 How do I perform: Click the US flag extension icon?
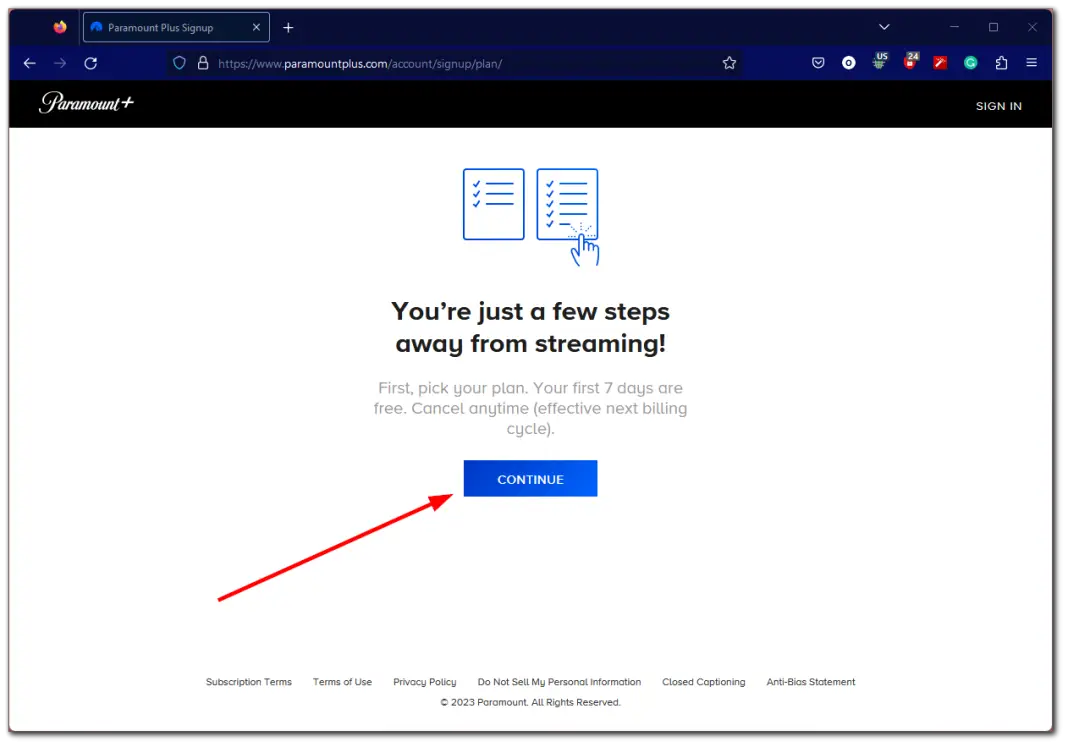click(879, 63)
